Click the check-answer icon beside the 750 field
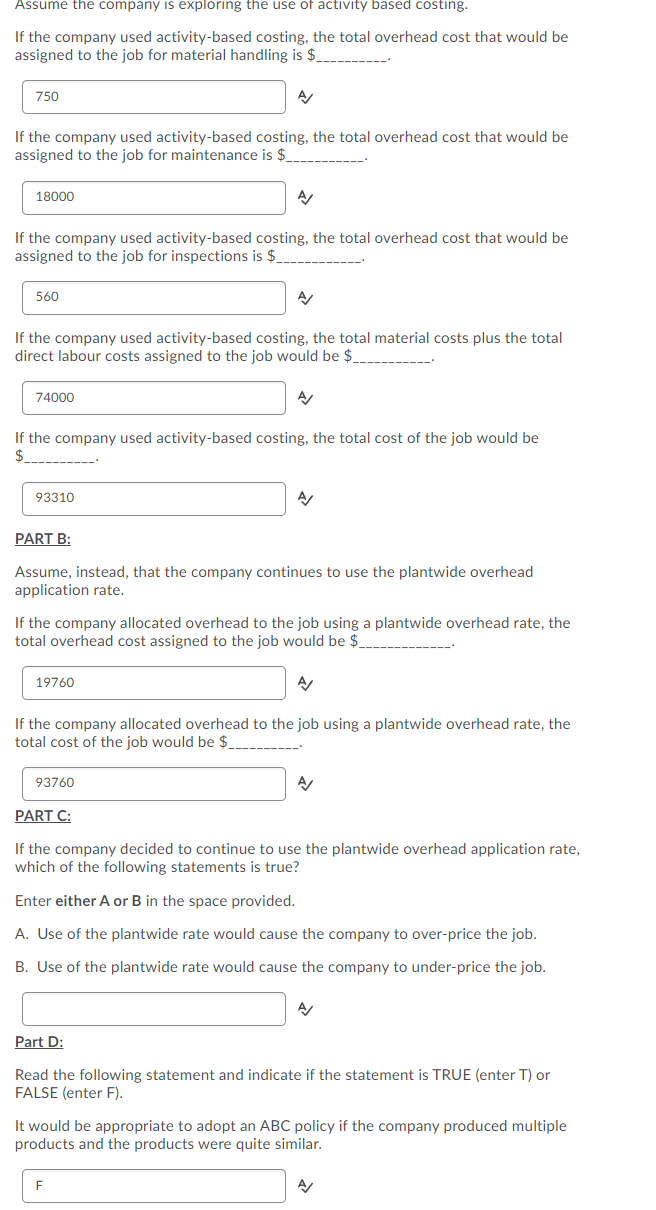The image size is (656, 1210). (305, 97)
